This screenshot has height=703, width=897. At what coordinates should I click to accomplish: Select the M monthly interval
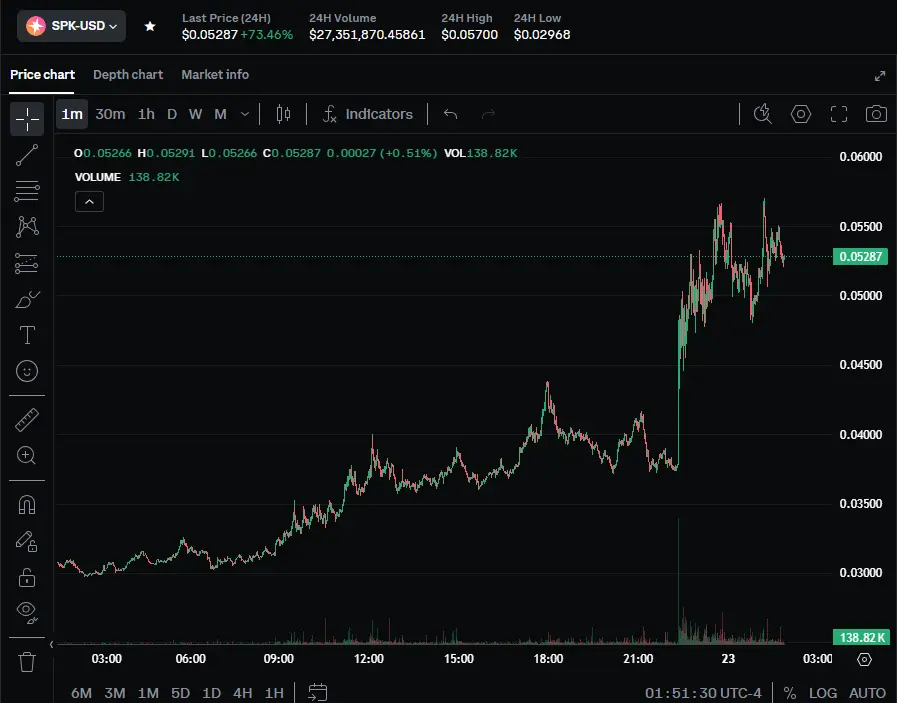[x=220, y=114]
